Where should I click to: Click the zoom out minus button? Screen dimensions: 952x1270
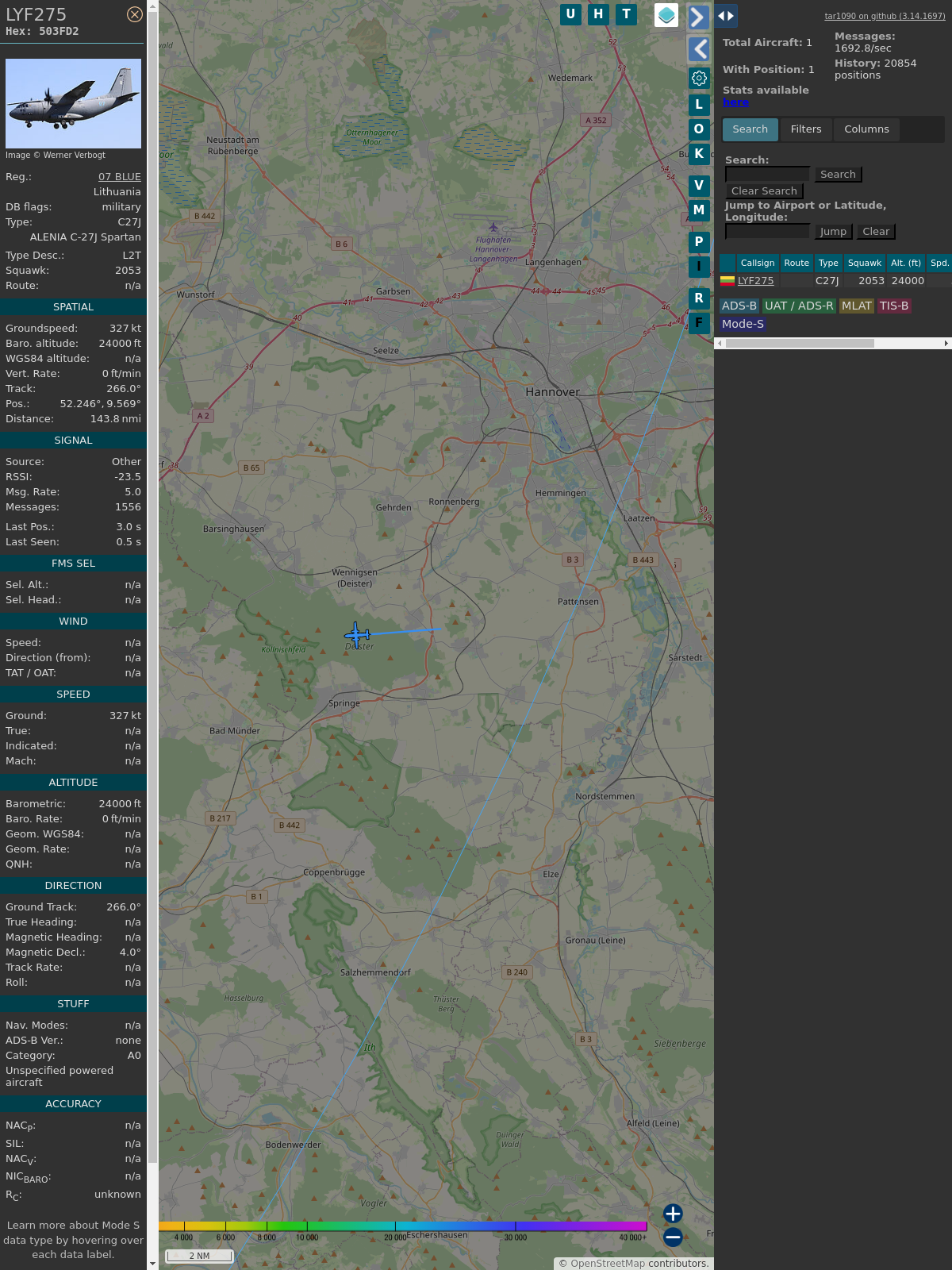(x=673, y=1237)
